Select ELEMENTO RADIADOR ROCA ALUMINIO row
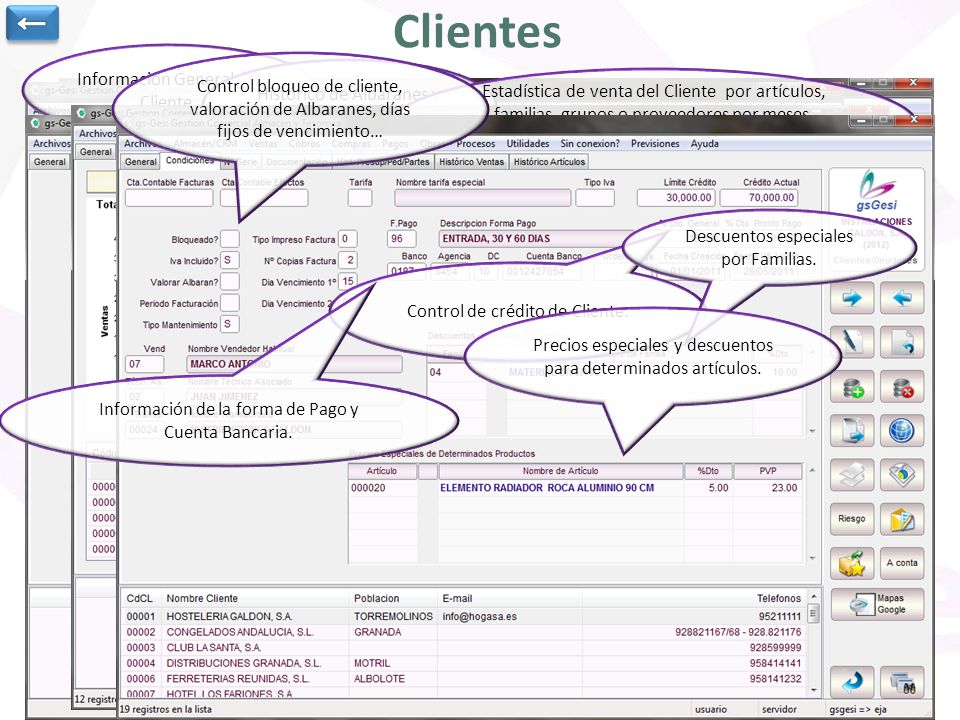The image size is (960, 720). 575,488
